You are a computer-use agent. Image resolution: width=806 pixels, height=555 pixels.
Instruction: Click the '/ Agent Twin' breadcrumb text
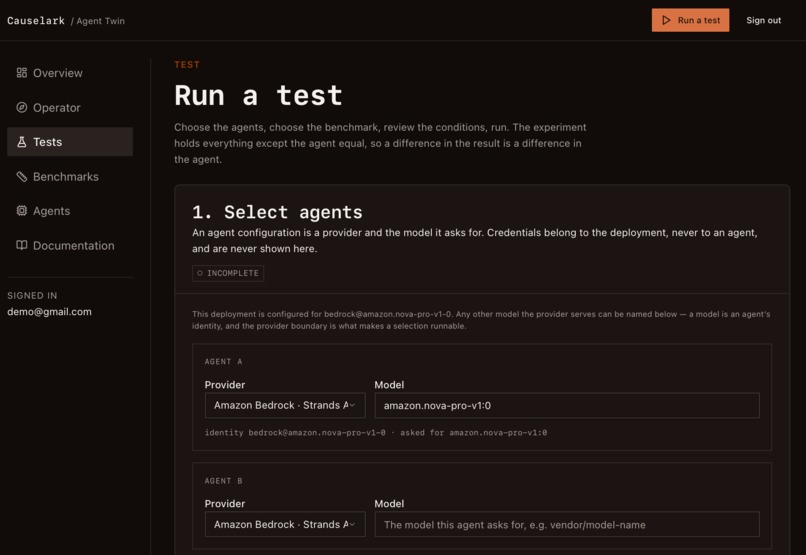point(98,21)
